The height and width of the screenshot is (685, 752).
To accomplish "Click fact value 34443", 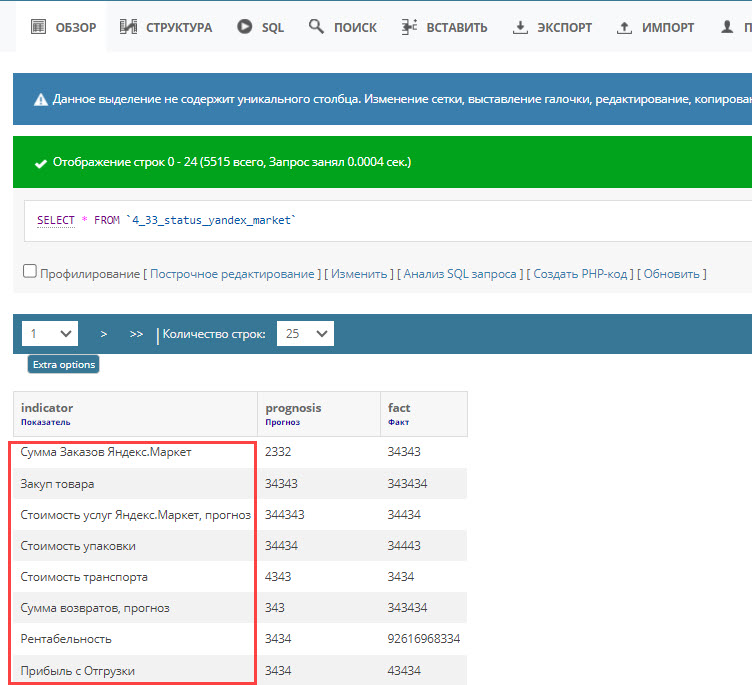I will pyautogui.click(x=404, y=546).
